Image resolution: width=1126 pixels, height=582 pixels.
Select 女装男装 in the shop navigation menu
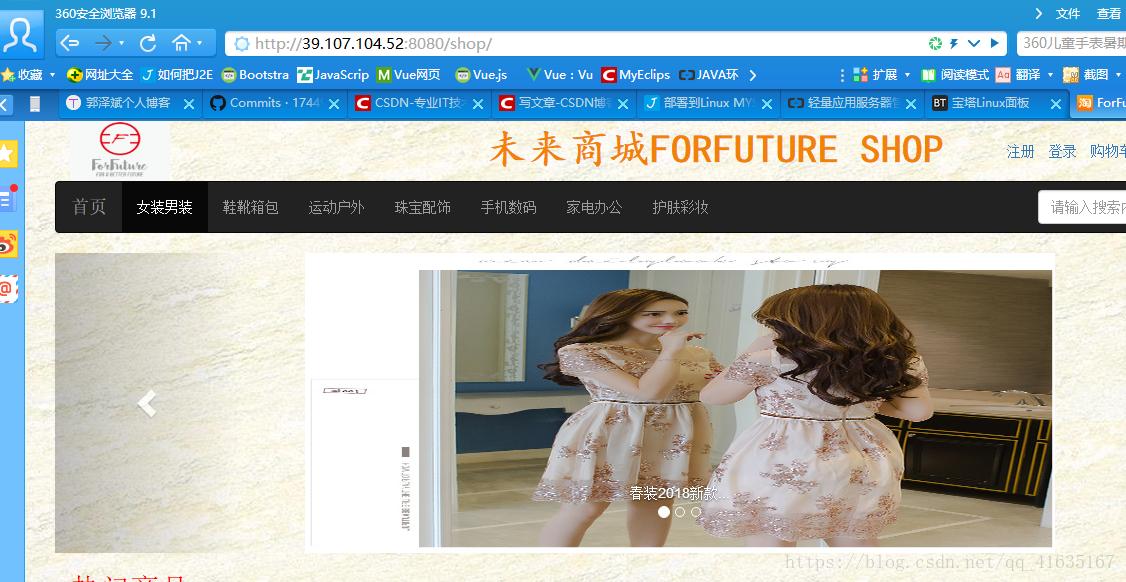click(x=164, y=207)
